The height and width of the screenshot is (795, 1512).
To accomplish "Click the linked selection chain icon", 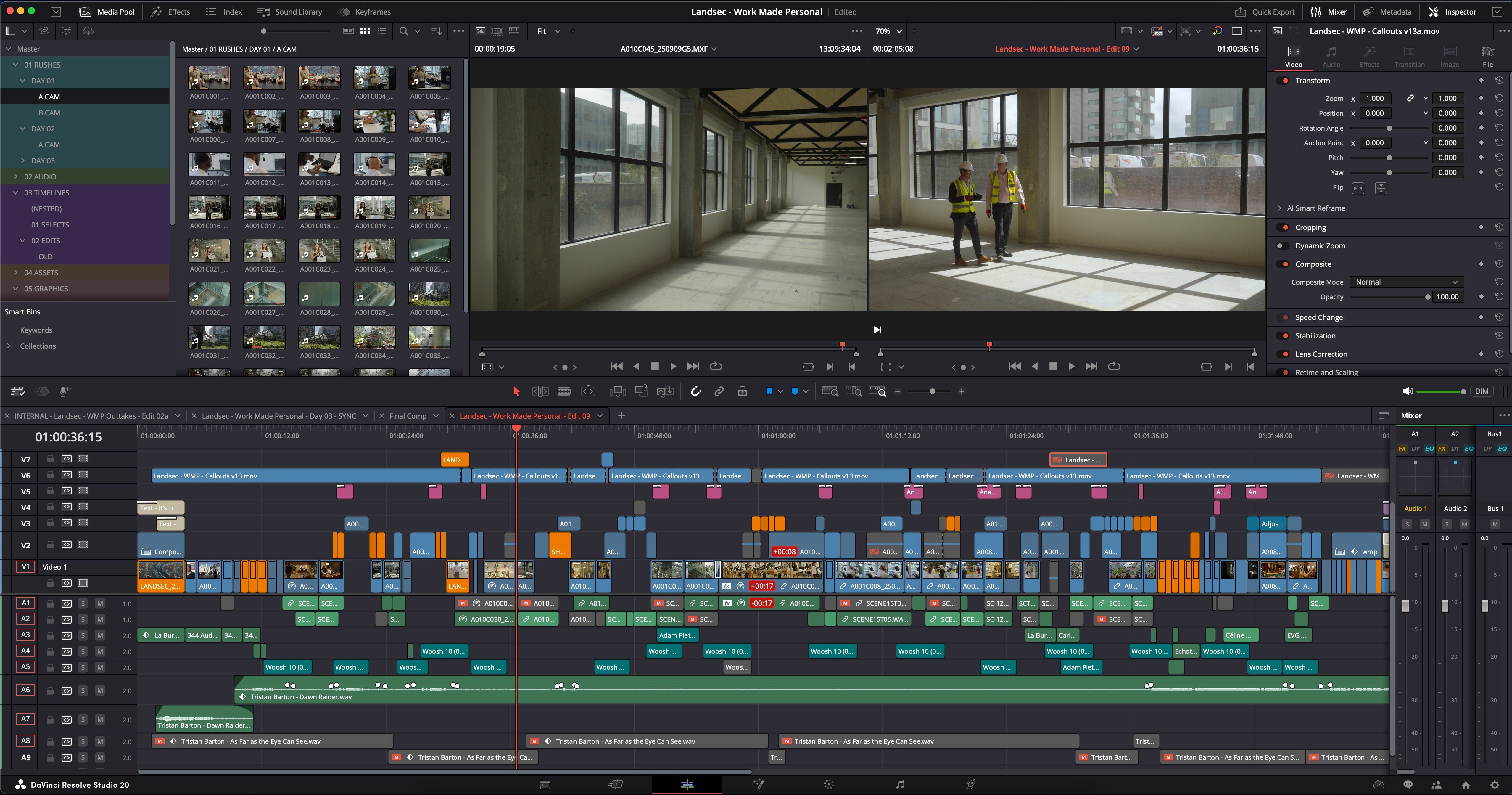I will [x=719, y=392].
